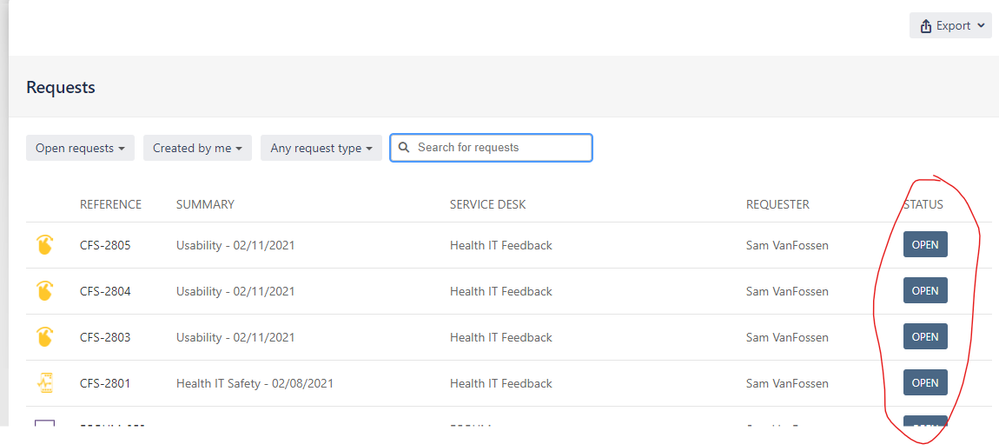Screen dimensions: 999x445
Task: Click the Reference column header
Action: pos(110,205)
